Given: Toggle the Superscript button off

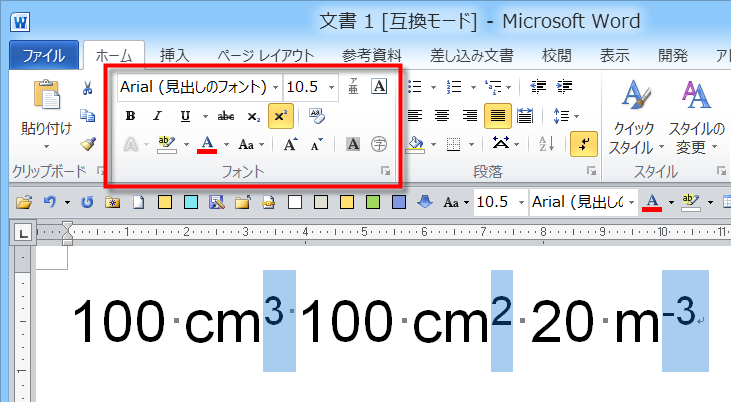Looking at the screenshot, I should (281, 116).
